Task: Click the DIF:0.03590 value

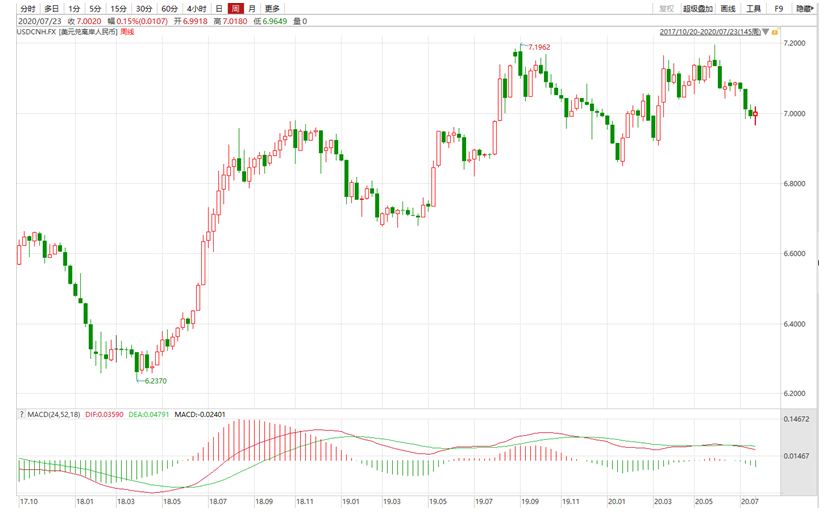Action: click(104, 414)
